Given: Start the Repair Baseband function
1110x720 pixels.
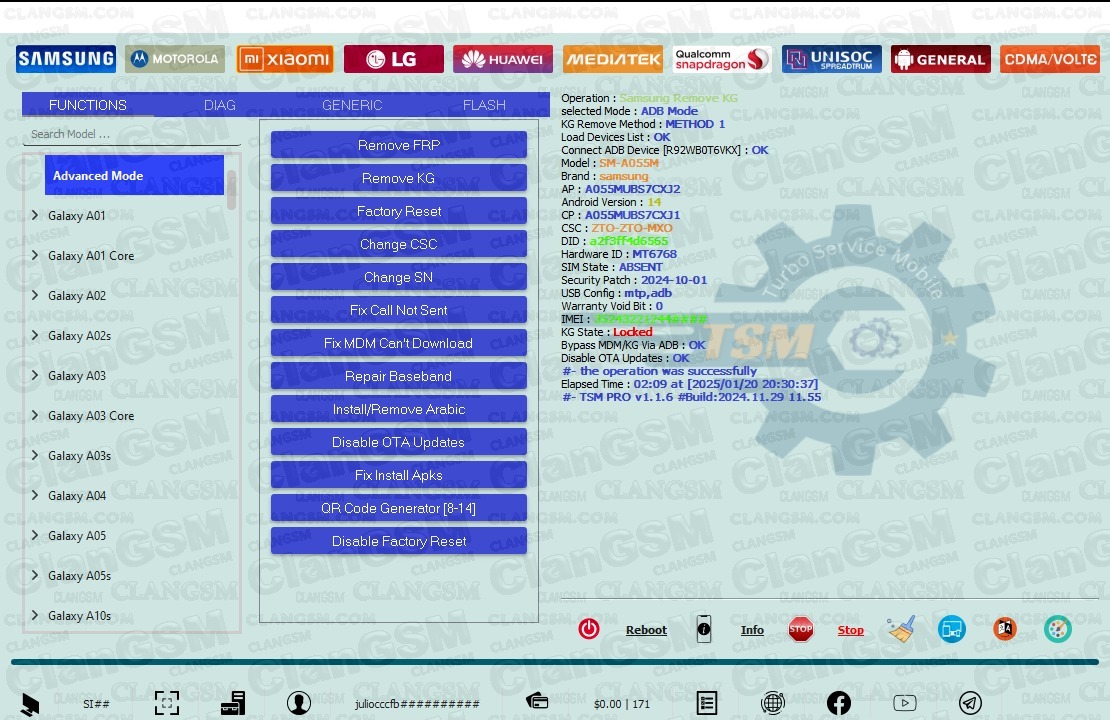Looking at the screenshot, I should tap(399, 376).
